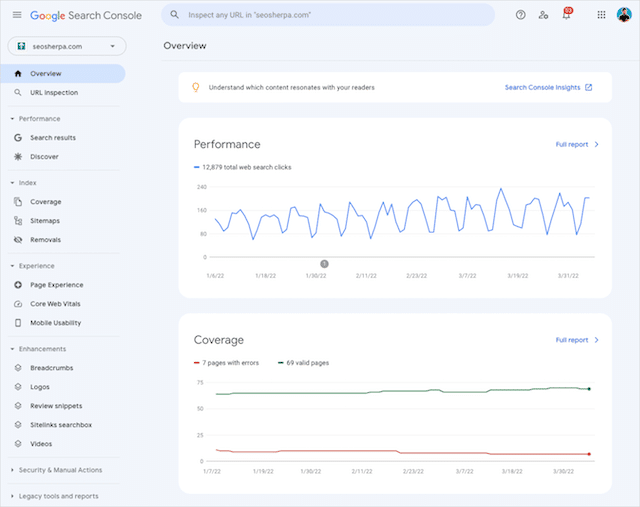Click the understand content insights banner text
640x507 pixels.
[x=291, y=87]
